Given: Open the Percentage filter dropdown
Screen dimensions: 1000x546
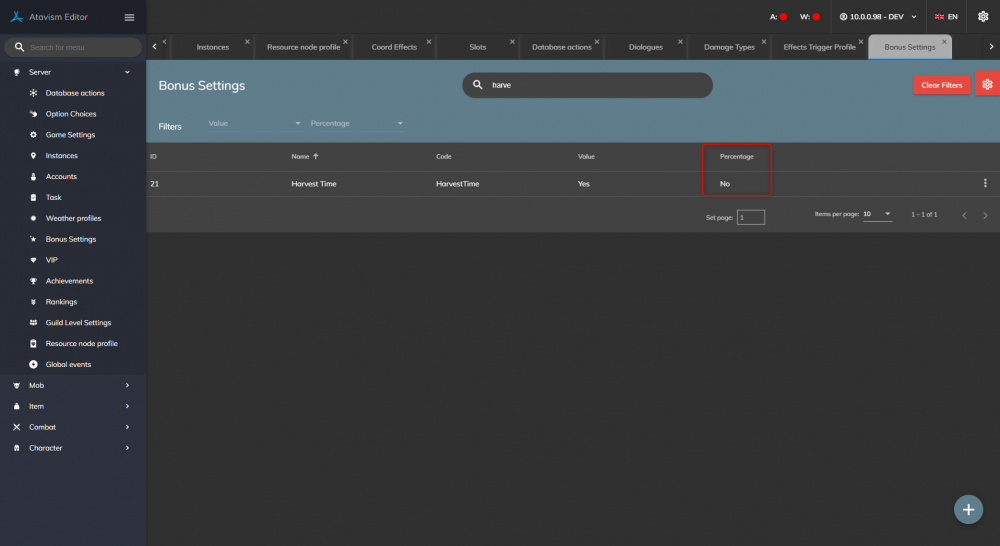Looking at the screenshot, I should tap(357, 123).
